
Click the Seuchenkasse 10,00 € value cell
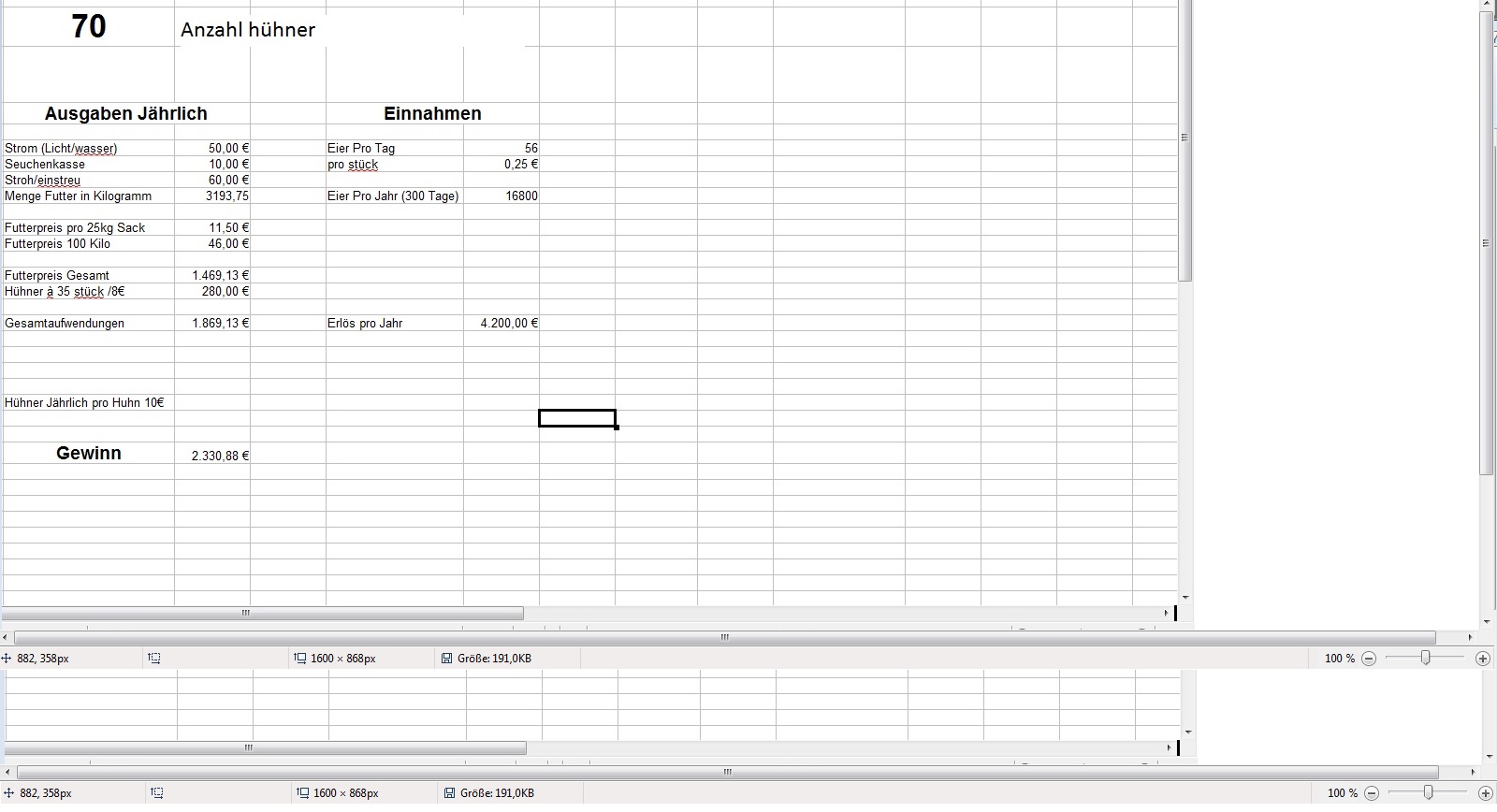coord(212,164)
